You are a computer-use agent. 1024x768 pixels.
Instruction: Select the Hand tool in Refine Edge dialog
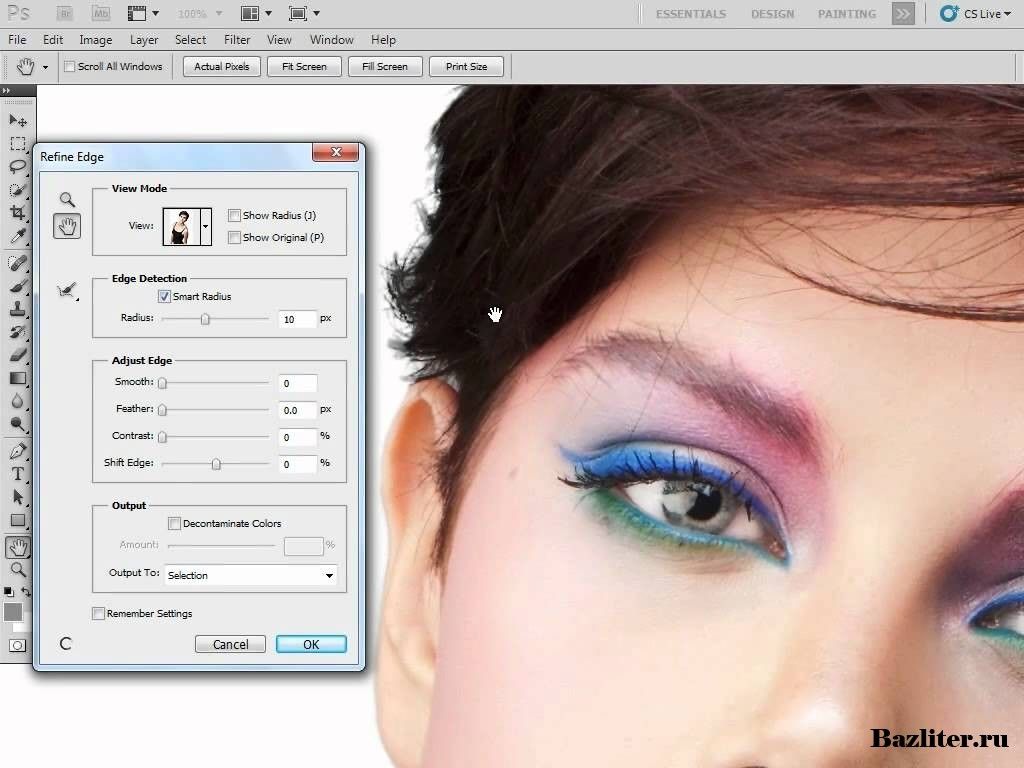(x=67, y=226)
